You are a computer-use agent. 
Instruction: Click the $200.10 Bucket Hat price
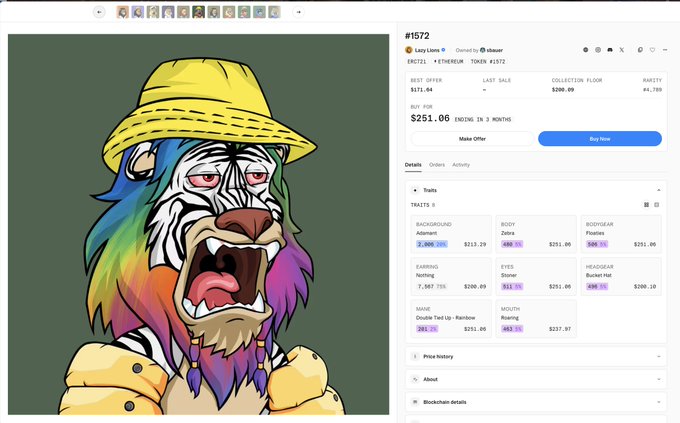pos(645,286)
